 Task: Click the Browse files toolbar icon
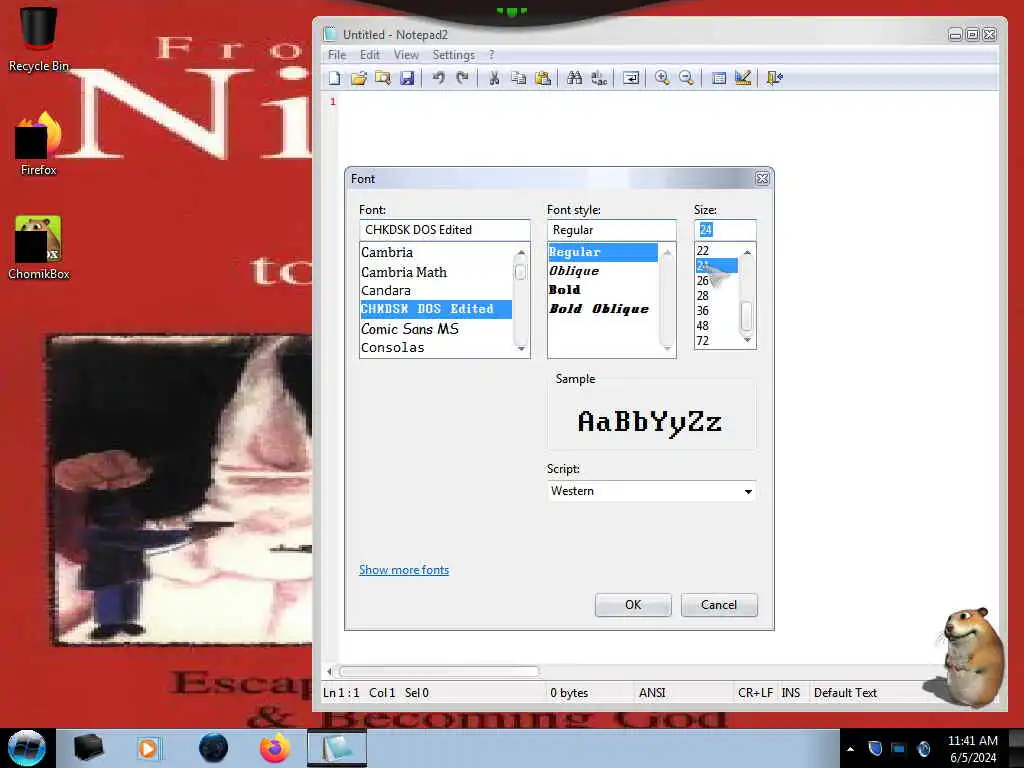[x=383, y=78]
